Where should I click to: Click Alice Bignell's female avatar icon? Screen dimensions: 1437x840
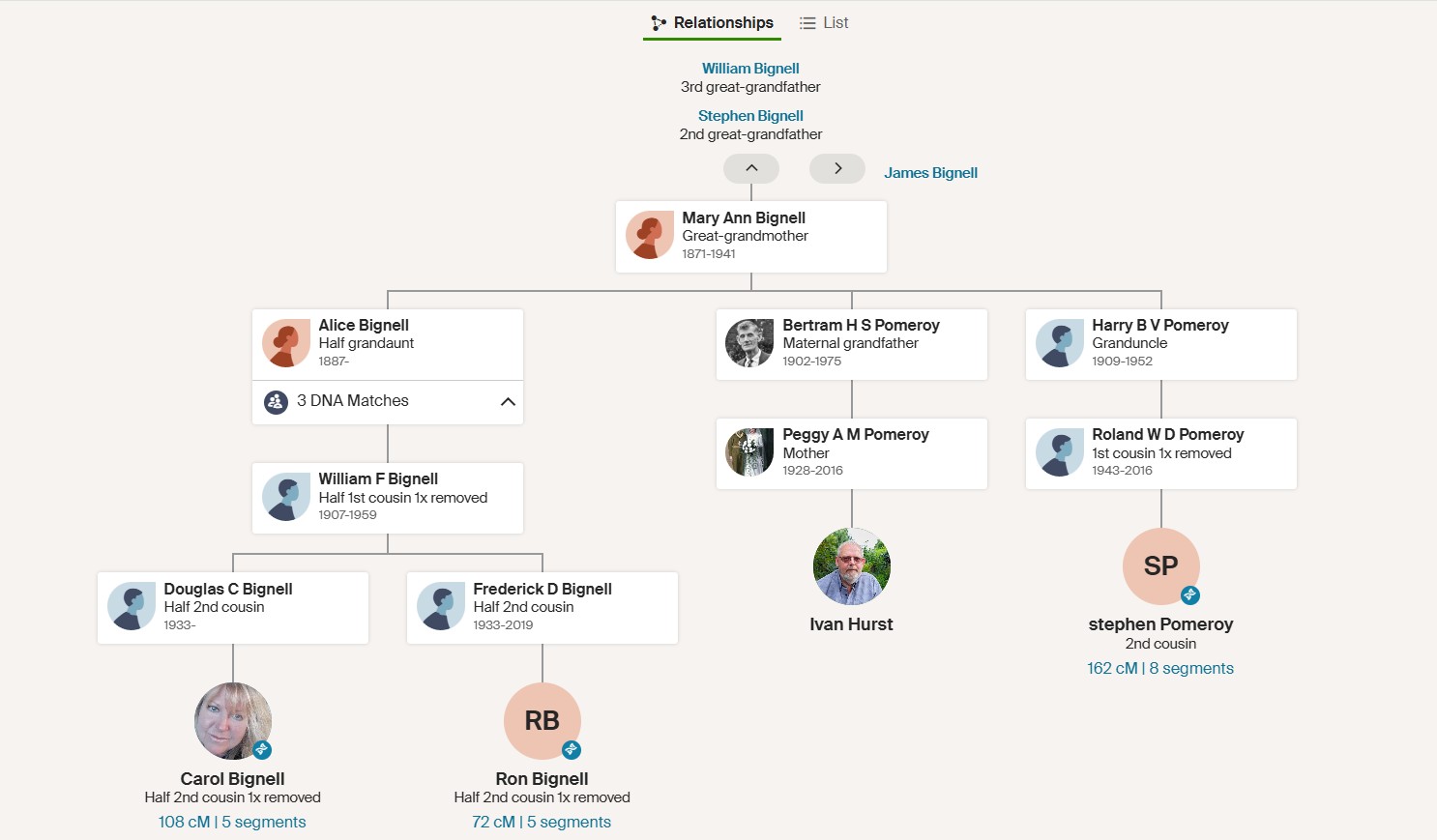(x=286, y=343)
